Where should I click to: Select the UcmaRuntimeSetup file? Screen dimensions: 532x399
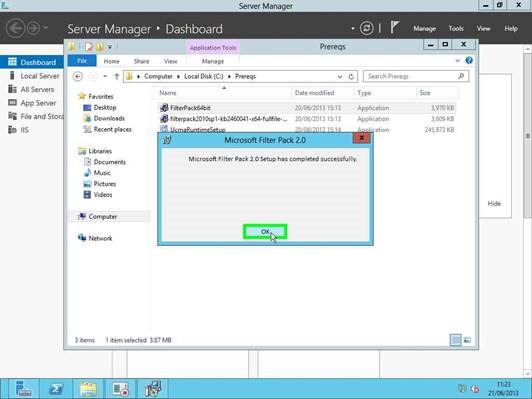click(307, 130)
